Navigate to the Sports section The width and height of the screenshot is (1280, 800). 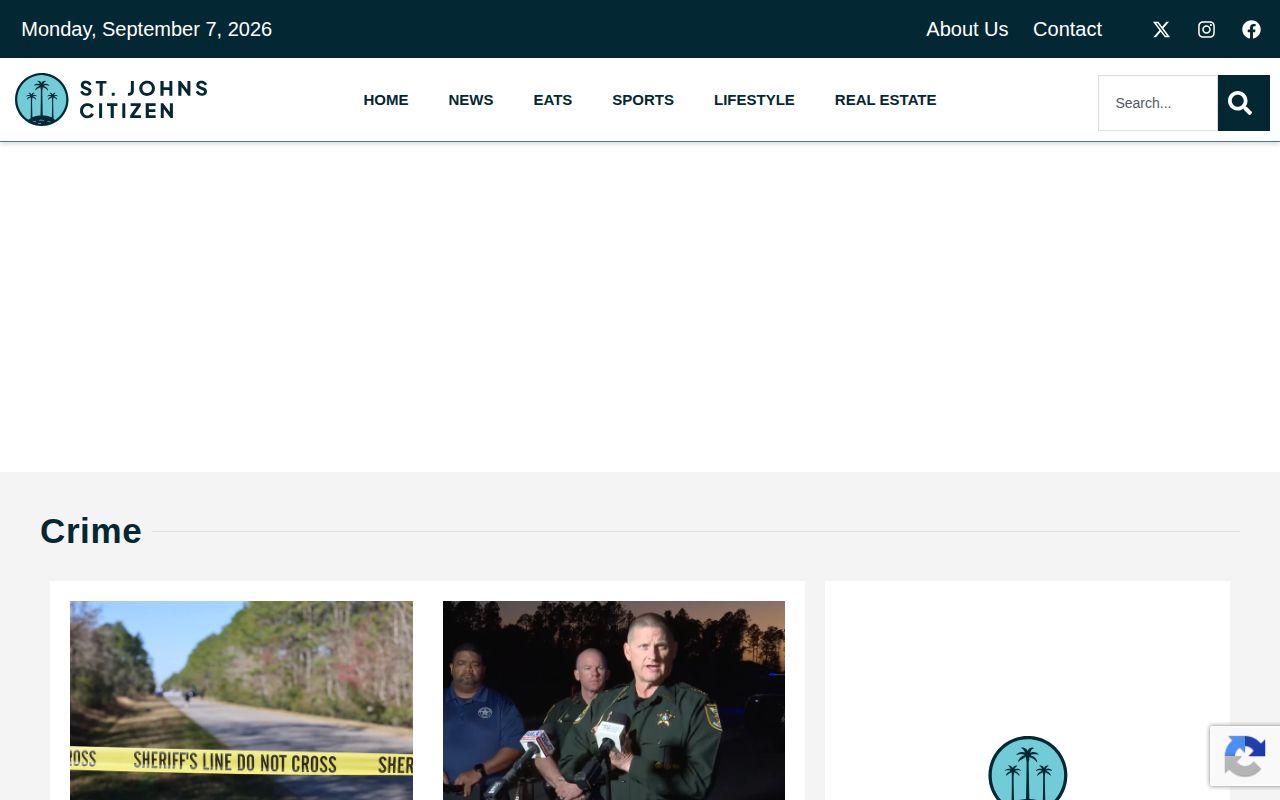point(643,100)
